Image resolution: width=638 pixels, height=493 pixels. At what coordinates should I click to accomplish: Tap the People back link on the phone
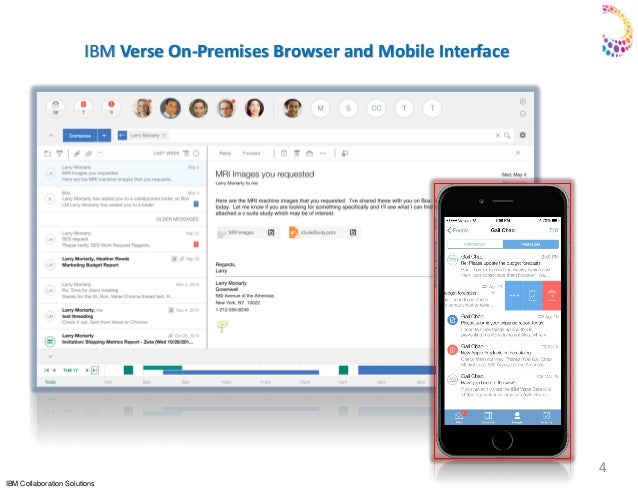458,230
